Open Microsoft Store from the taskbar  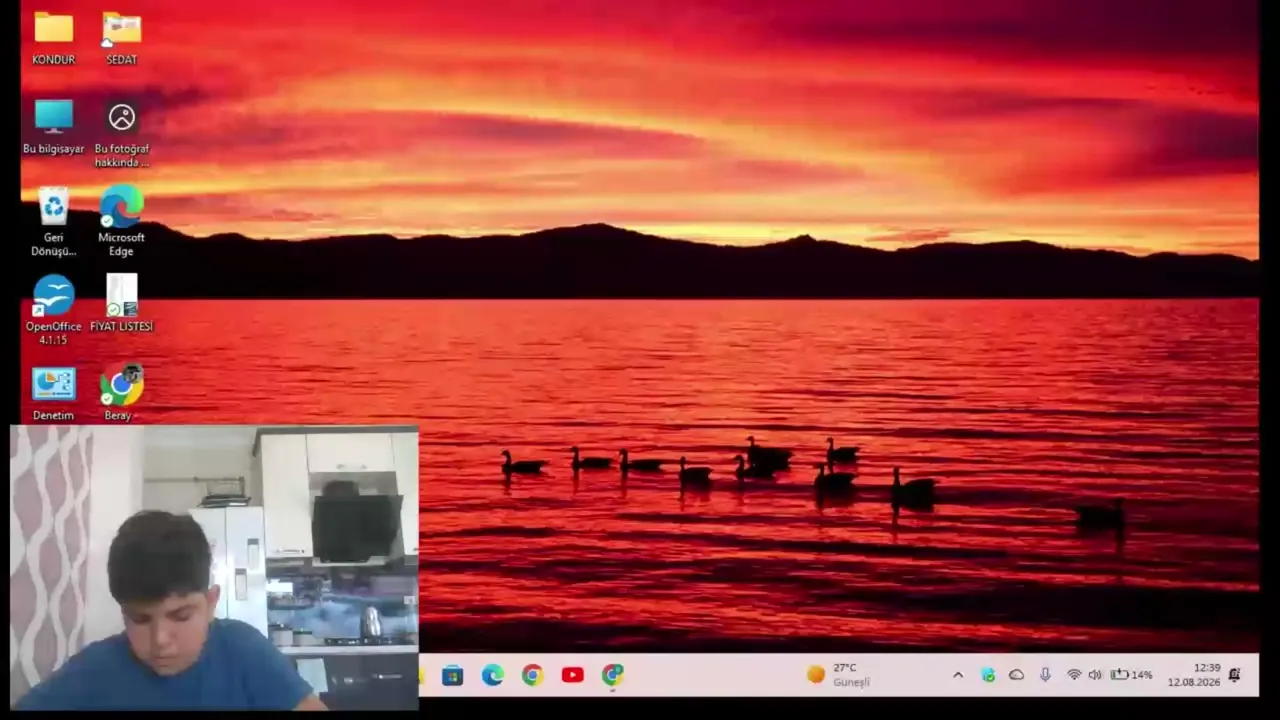coord(453,676)
